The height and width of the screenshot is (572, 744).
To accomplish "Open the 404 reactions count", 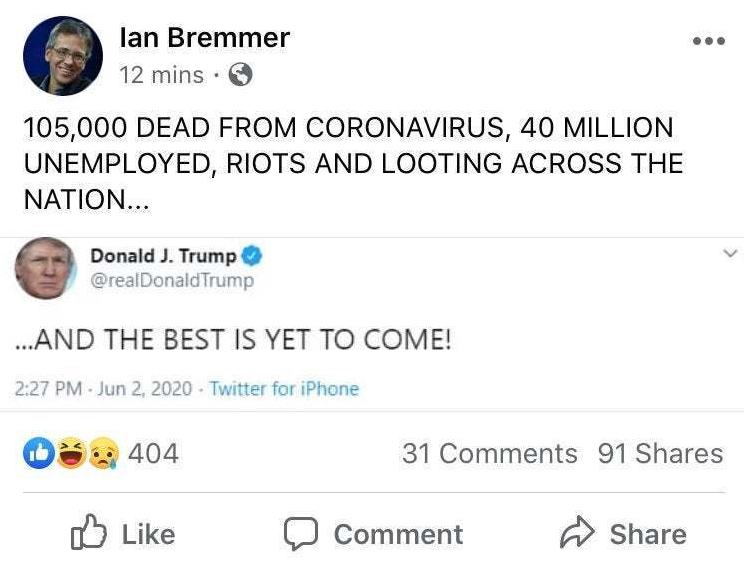I will (153, 454).
